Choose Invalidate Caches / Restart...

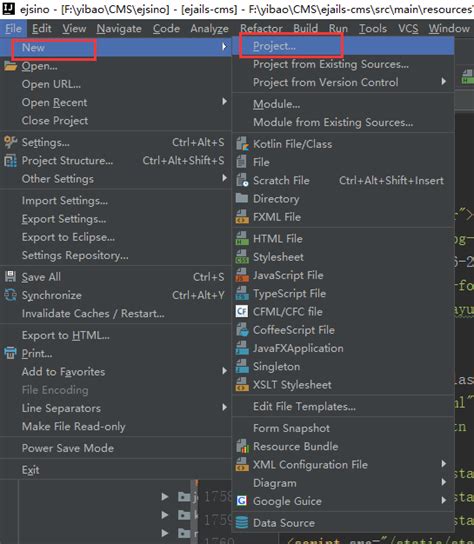[93, 313]
